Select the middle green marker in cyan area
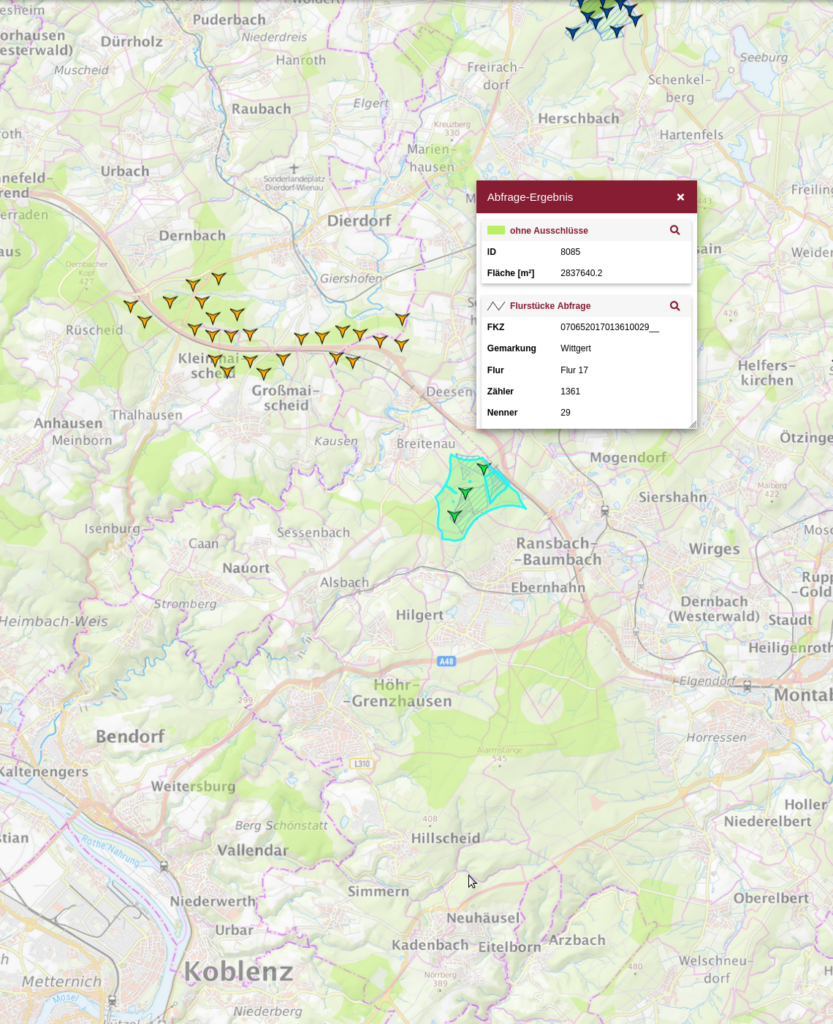Screen dimensions: 833x1024 click(x=464, y=492)
